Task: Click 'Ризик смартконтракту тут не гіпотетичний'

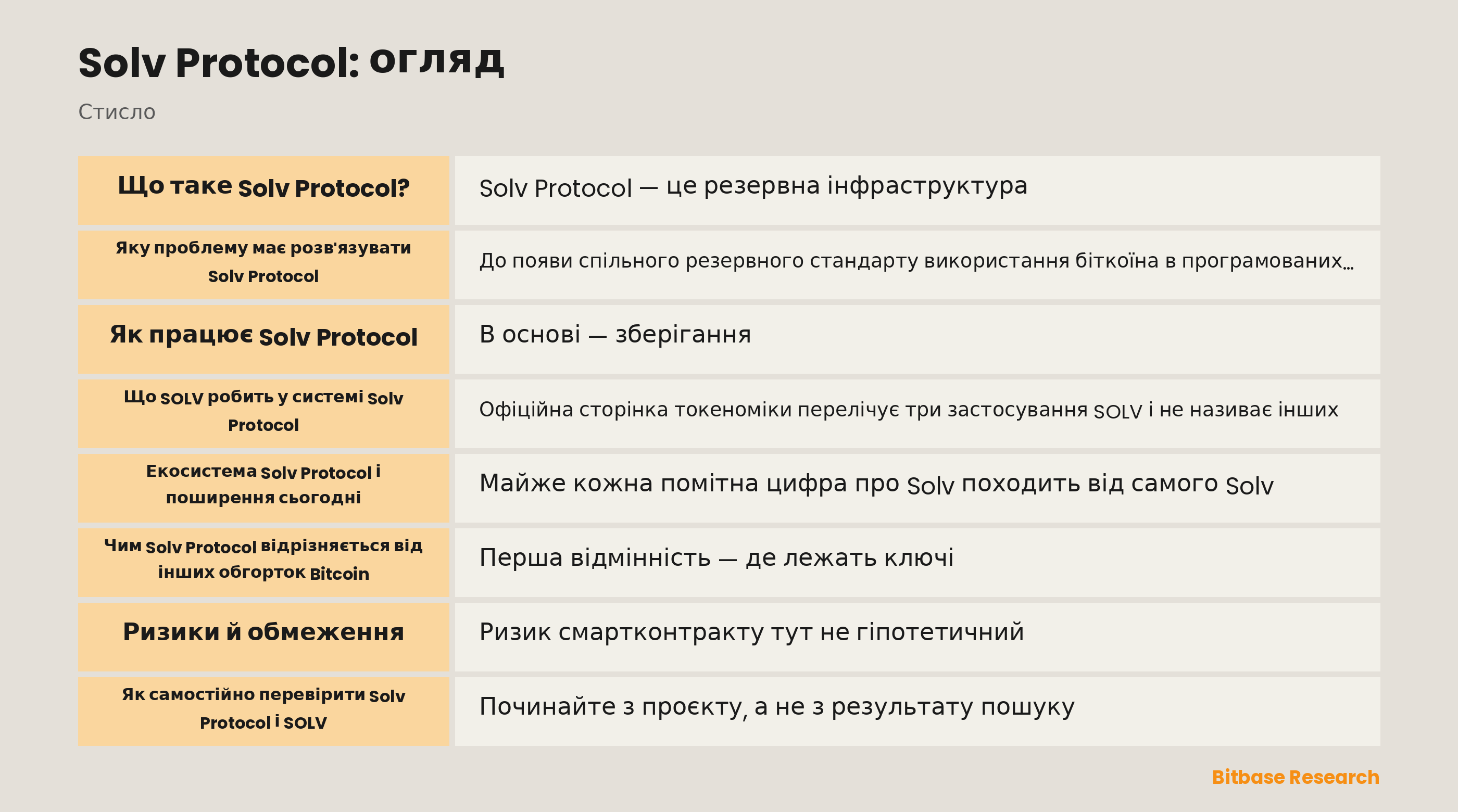Action: (751, 632)
